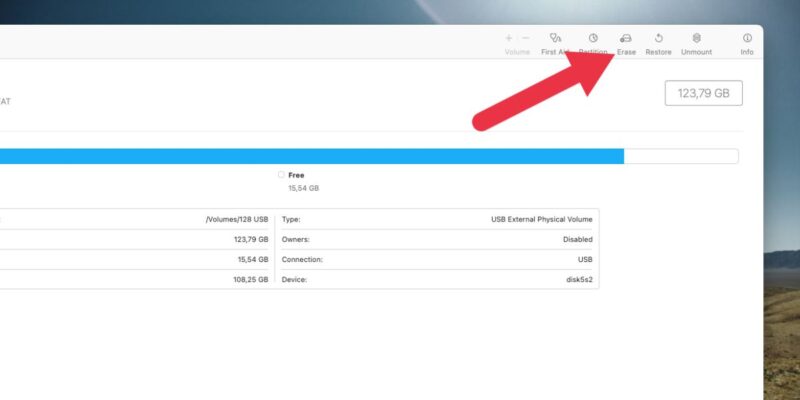Screen dimensions: 800x400
Task: Click the Device: label
Action: (x=294, y=280)
